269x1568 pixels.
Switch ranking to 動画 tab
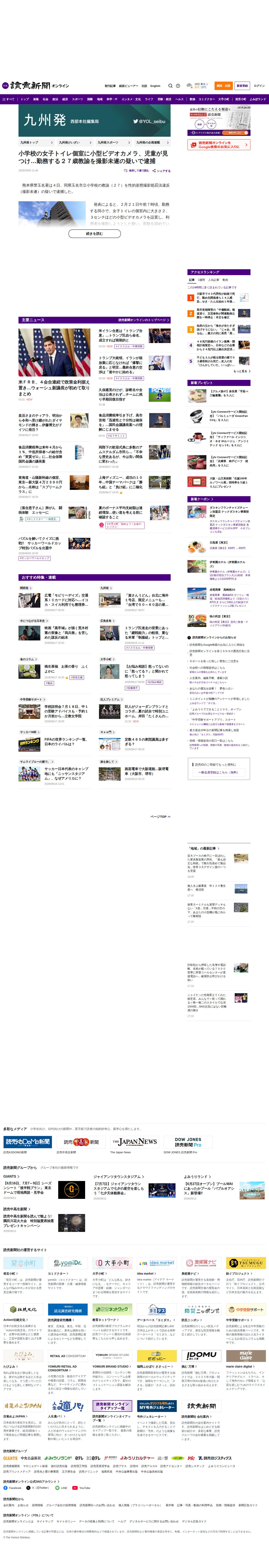point(225,280)
